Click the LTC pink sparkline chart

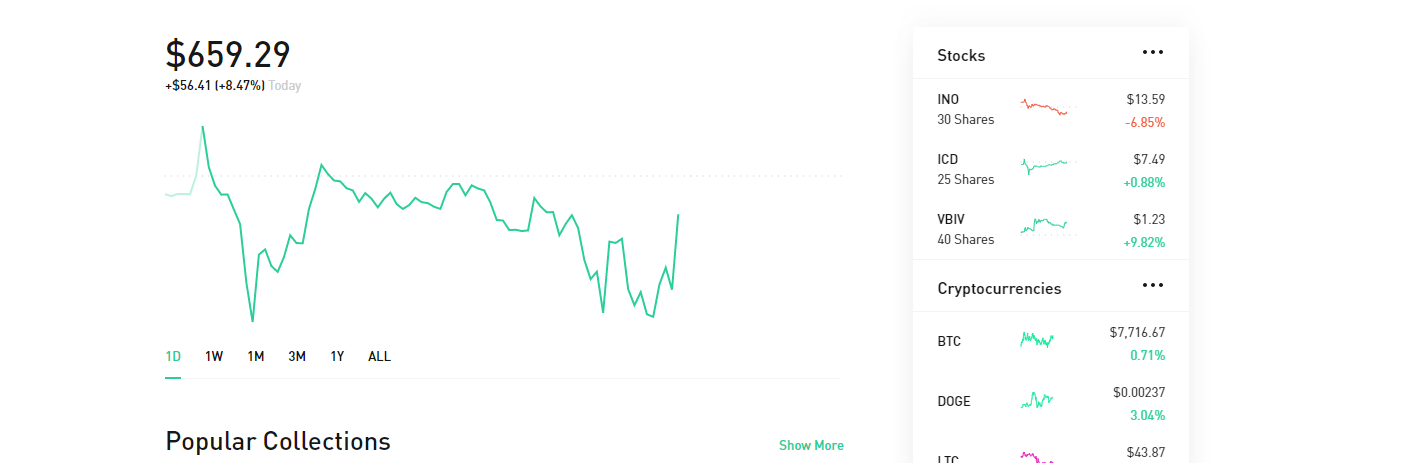pyautogui.click(x=1037, y=457)
